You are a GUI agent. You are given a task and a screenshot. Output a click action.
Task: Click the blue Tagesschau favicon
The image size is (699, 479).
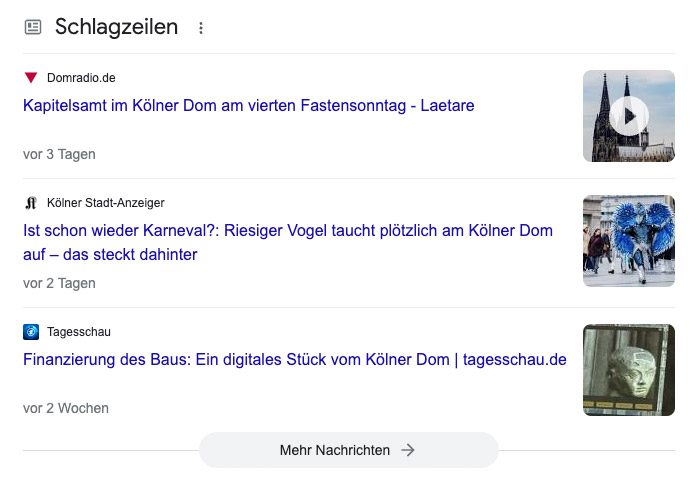tap(31, 332)
